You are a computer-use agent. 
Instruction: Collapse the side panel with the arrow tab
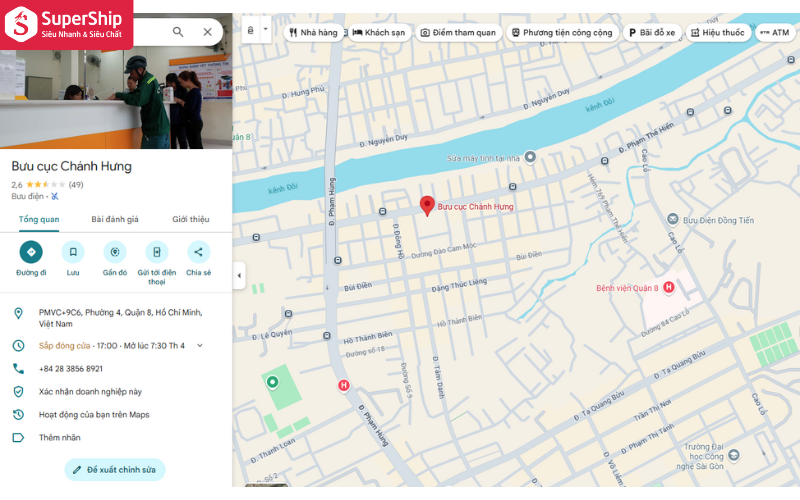point(239,276)
